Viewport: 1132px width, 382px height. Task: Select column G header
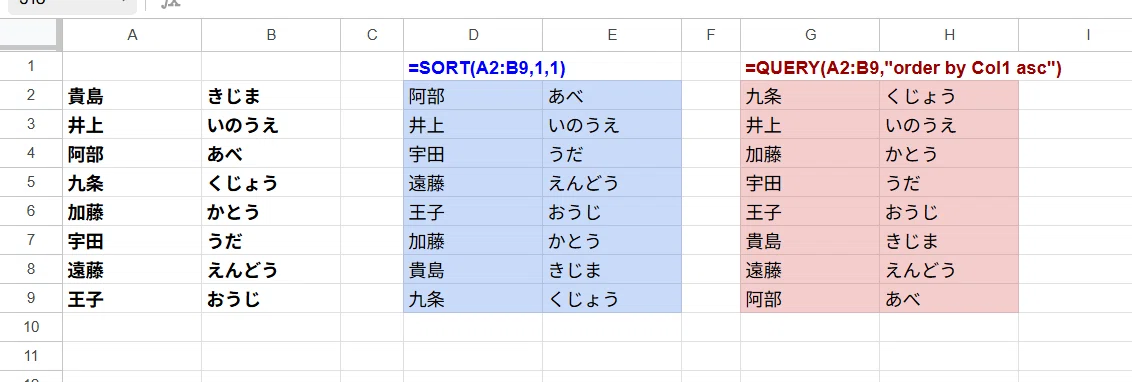[x=810, y=35]
